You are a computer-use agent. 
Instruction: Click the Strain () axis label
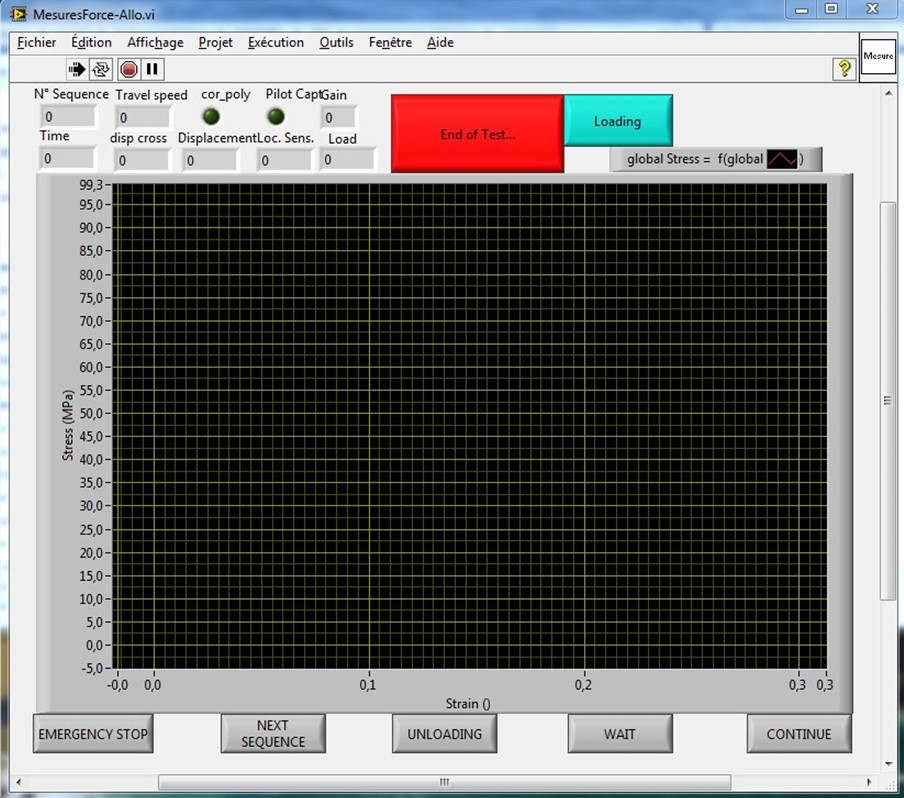pyautogui.click(x=468, y=703)
